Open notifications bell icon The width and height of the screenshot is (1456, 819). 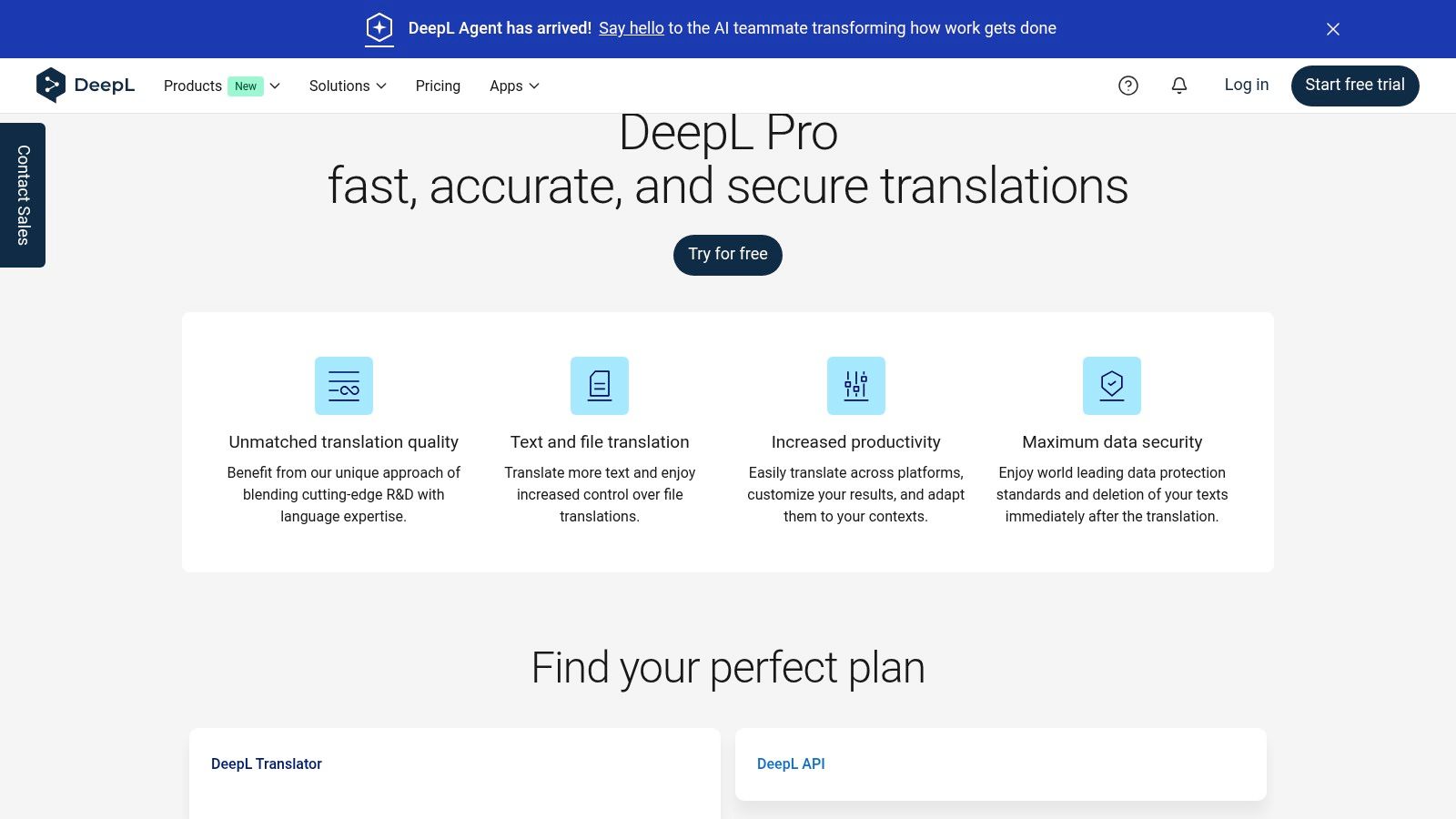[x=1179, y=86]
